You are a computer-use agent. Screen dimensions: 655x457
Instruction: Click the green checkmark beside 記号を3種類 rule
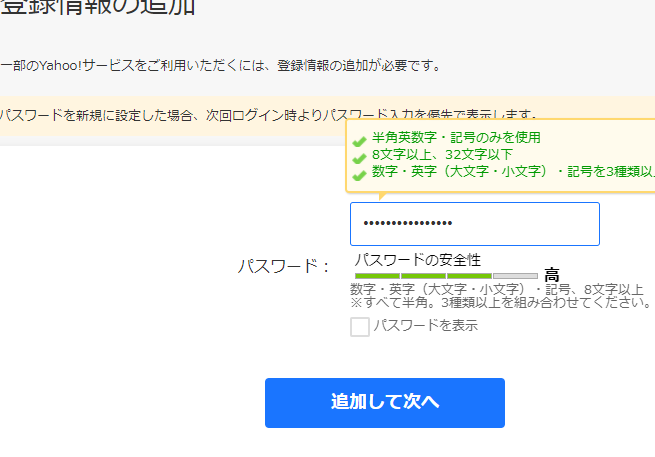coord(359,174)
